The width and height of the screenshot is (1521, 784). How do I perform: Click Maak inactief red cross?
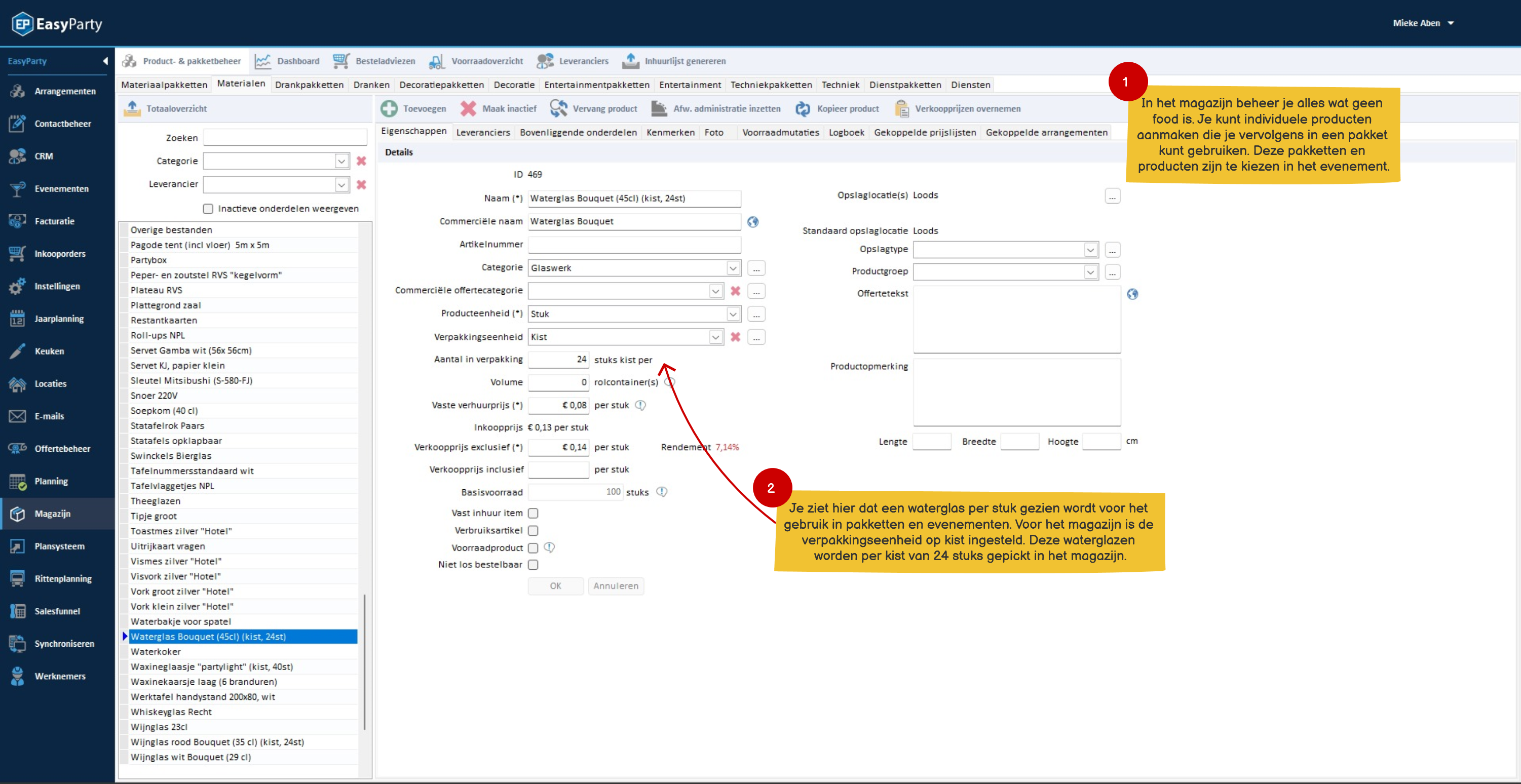468,108
